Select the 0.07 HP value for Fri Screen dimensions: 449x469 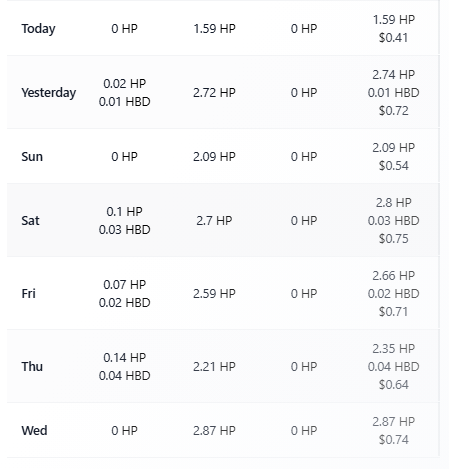(125, 285)
